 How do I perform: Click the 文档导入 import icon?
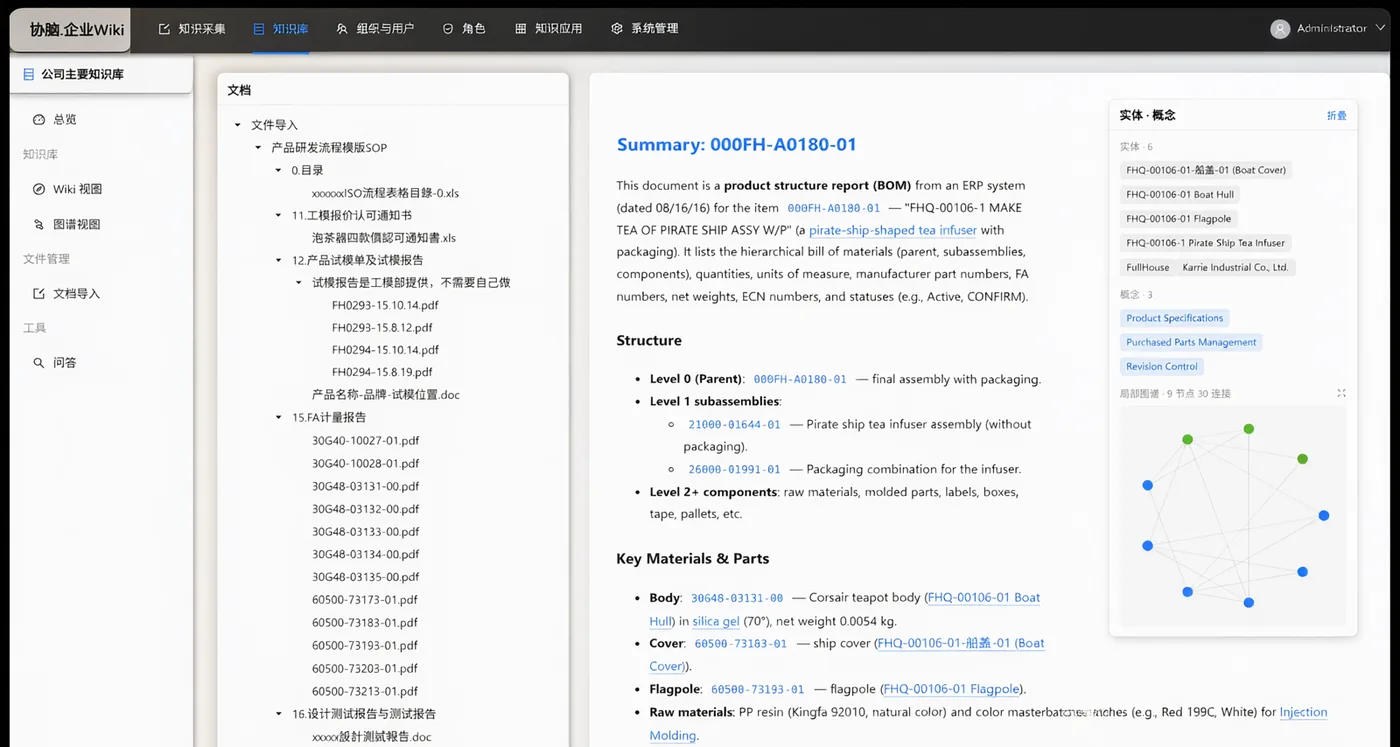point(39,293)
